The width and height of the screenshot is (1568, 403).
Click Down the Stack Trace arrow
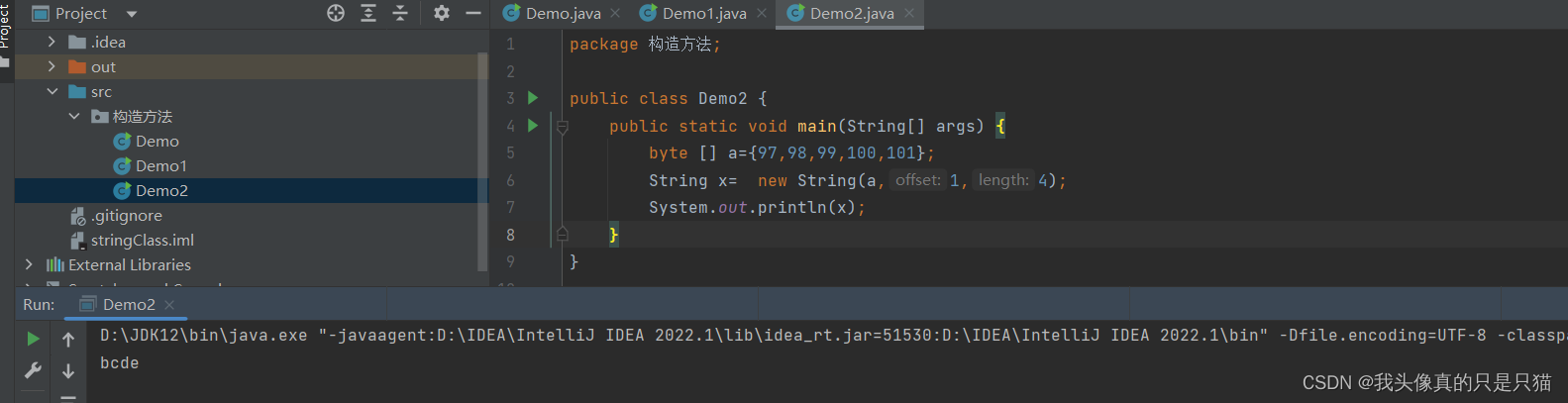pyautogui.click(x=68, y=371)
